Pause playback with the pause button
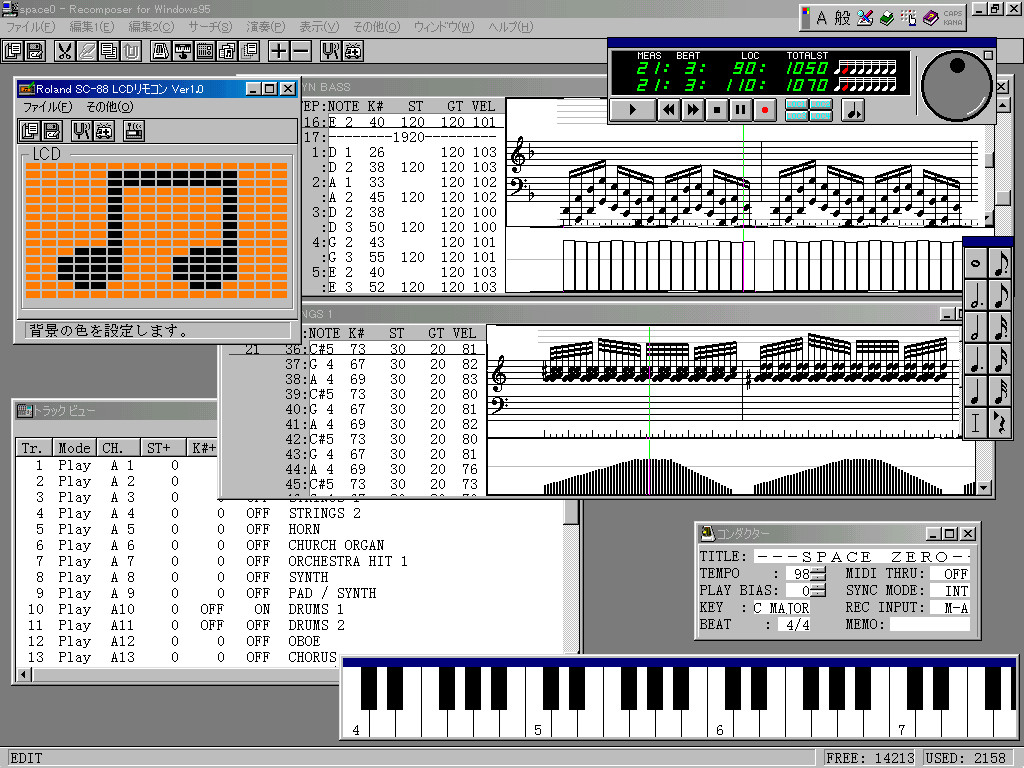Viewport: 1024px width, 768px height. click(x=740, y=110)
